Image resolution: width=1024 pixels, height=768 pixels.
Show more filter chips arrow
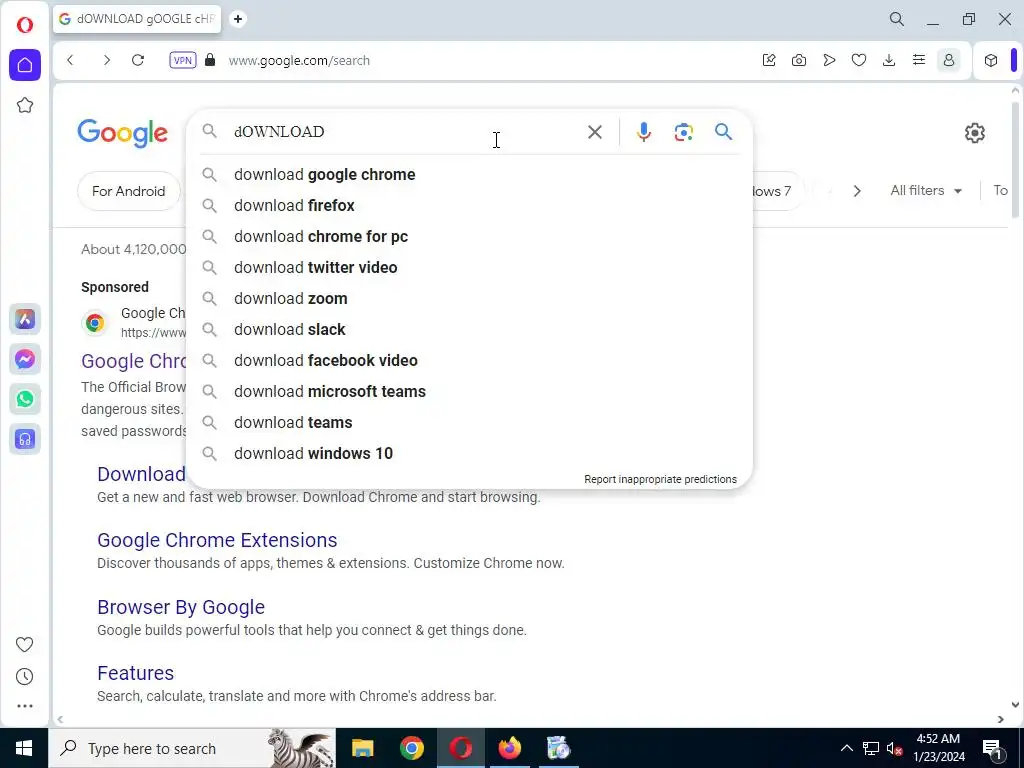click(x=857, y=191)
